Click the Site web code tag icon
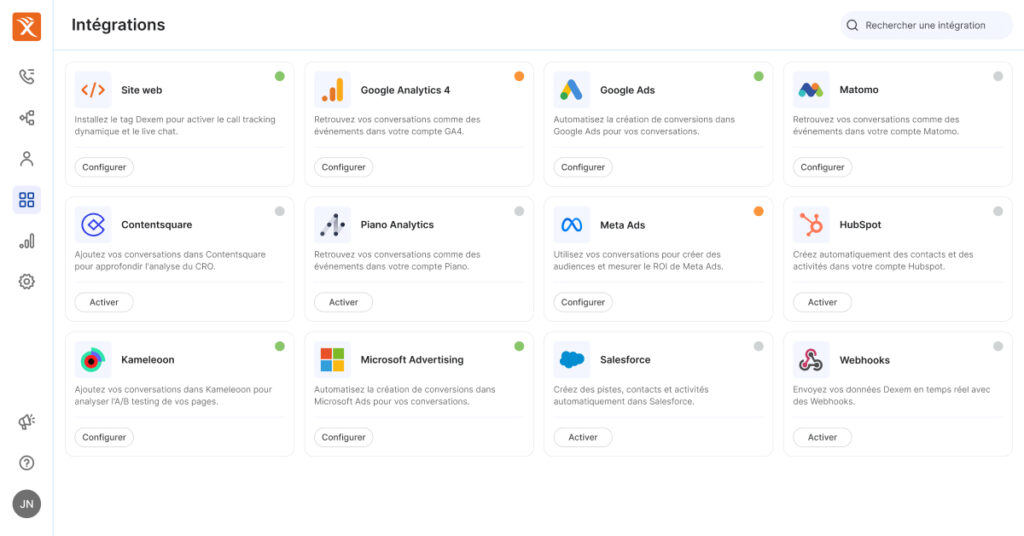Screen dimensions: 1024x536 pos(93,89)
